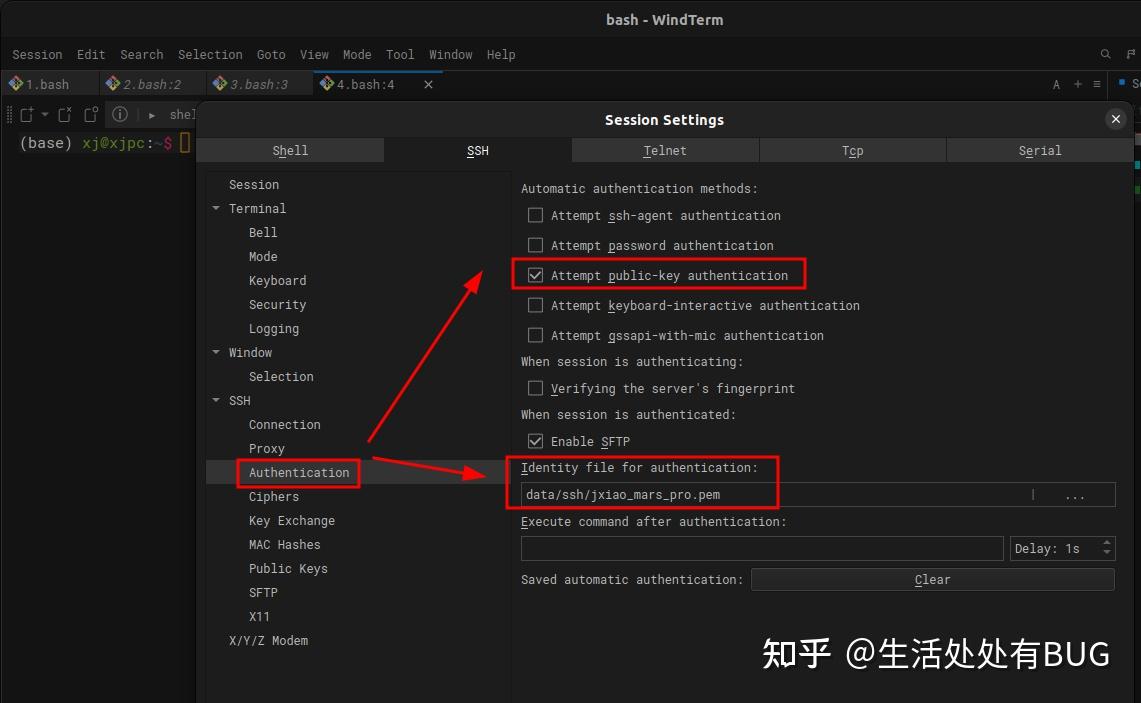Click the 'A' font icon in the tab bar
Screen dimensions: 1141x703
pos(1056,84)
